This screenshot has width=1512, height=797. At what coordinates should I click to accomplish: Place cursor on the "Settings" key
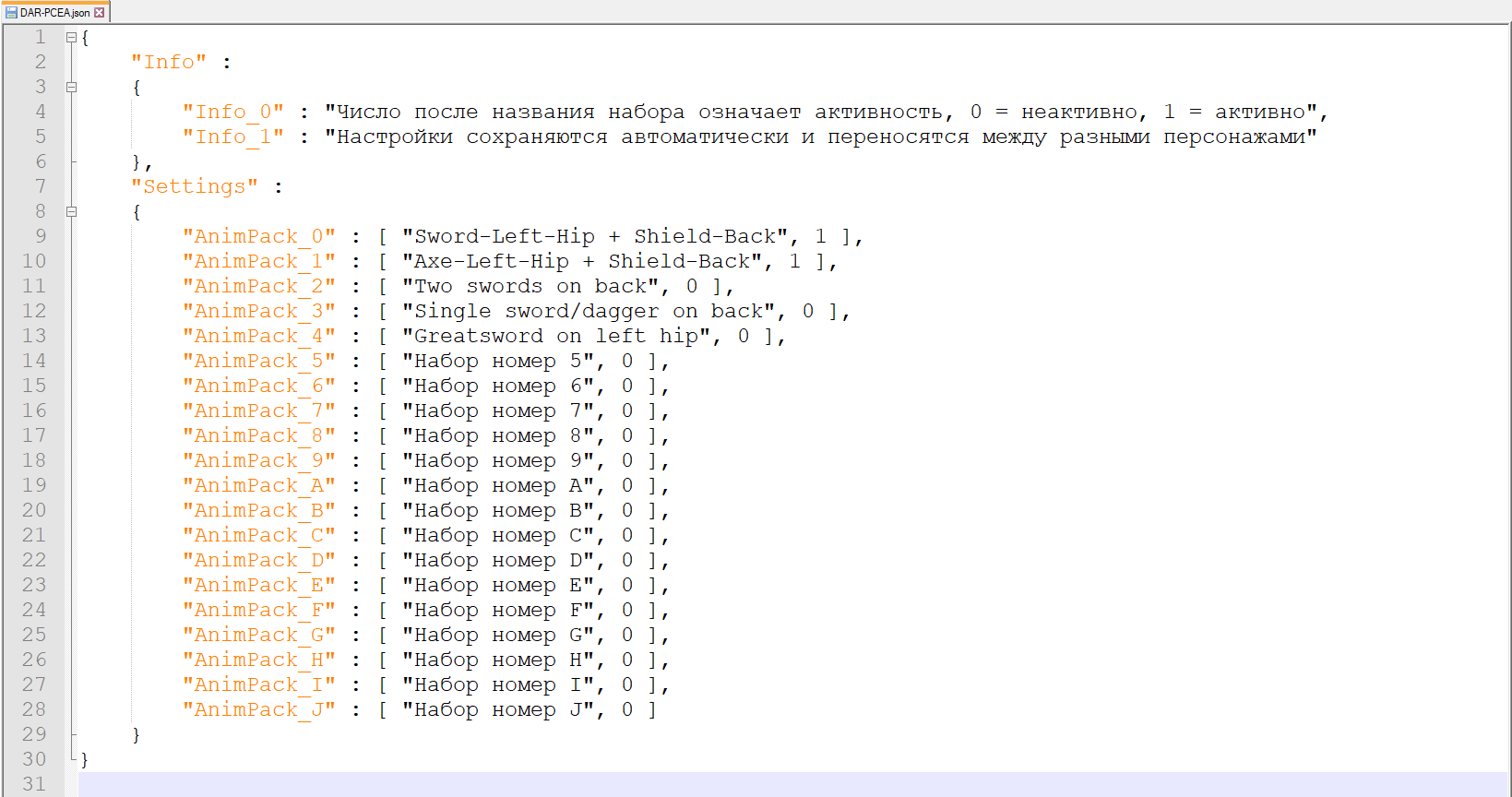[x=194, y=186]
